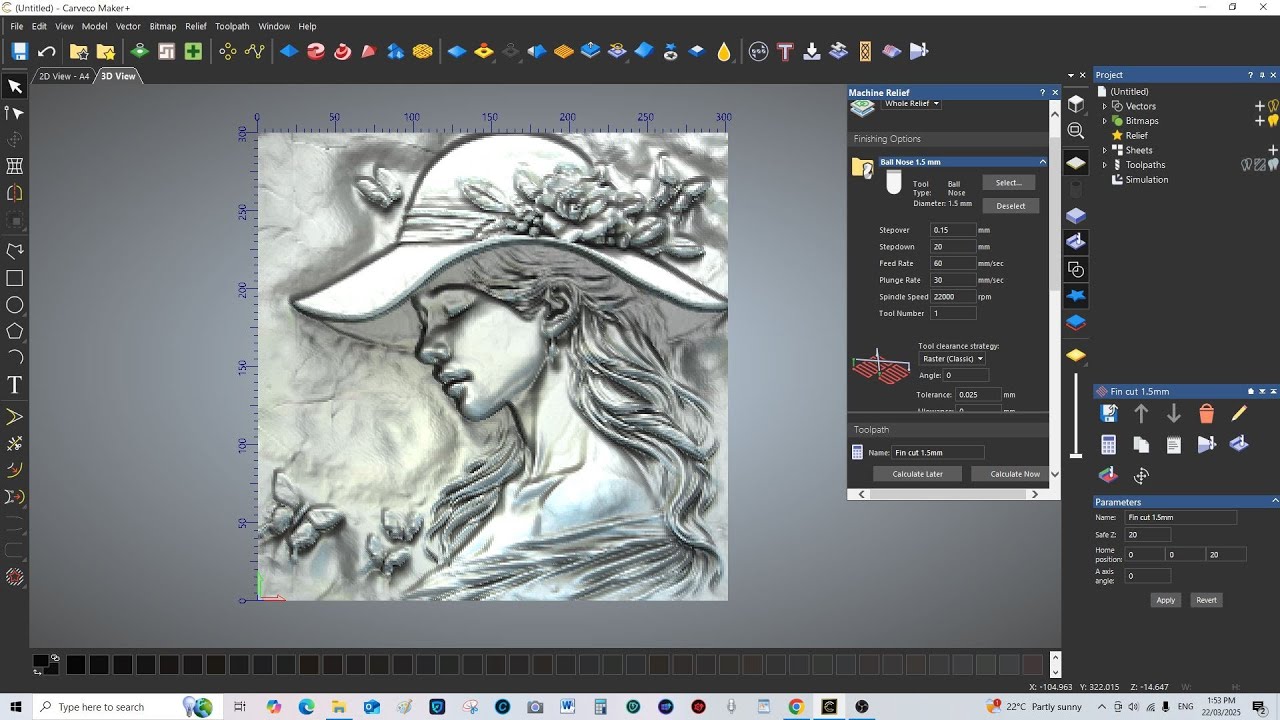Choose the Select arrow tool in left toolbar
This screenshot has height=720, width=1280.
(x=15, y=87)
